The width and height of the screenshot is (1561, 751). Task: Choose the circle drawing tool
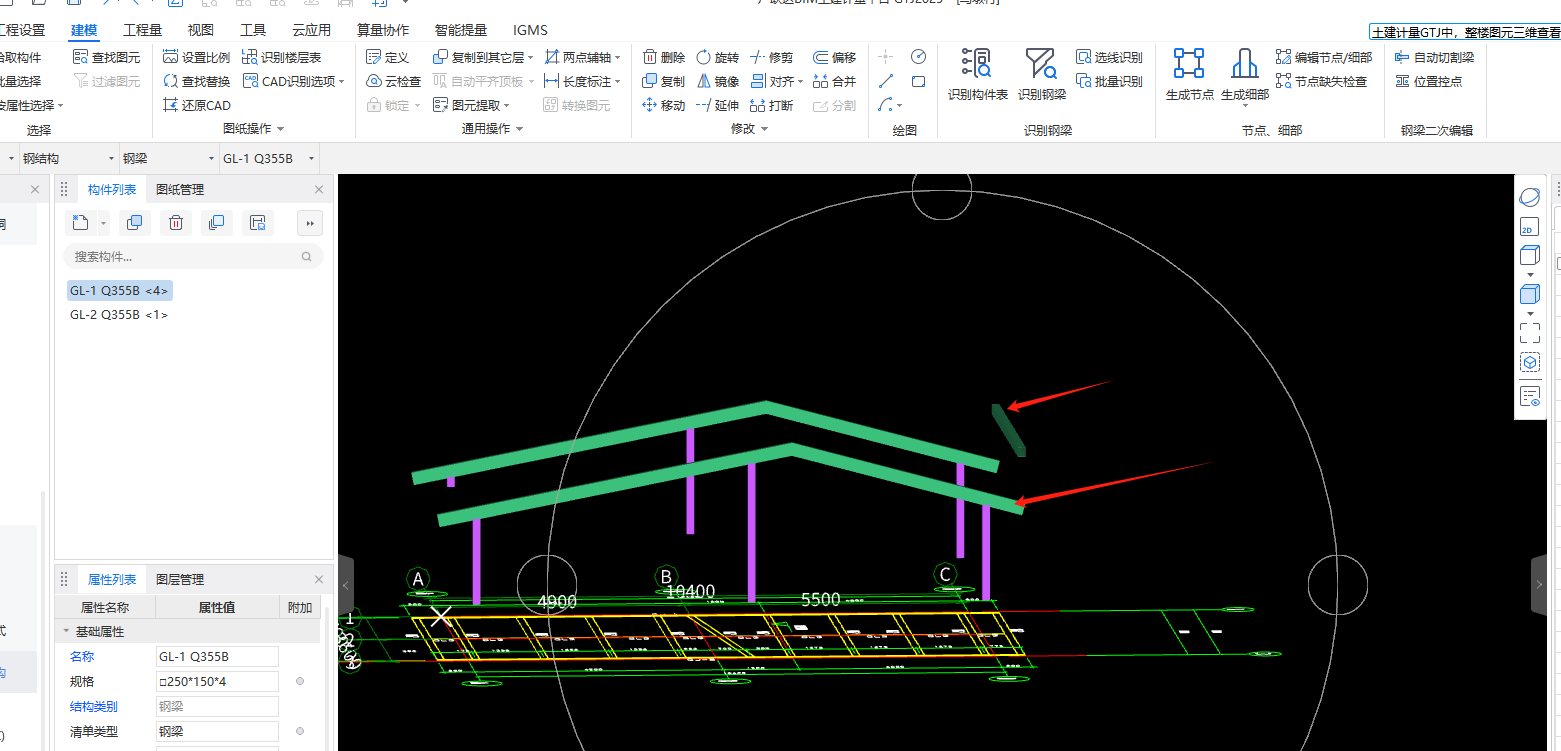(919, 57)
